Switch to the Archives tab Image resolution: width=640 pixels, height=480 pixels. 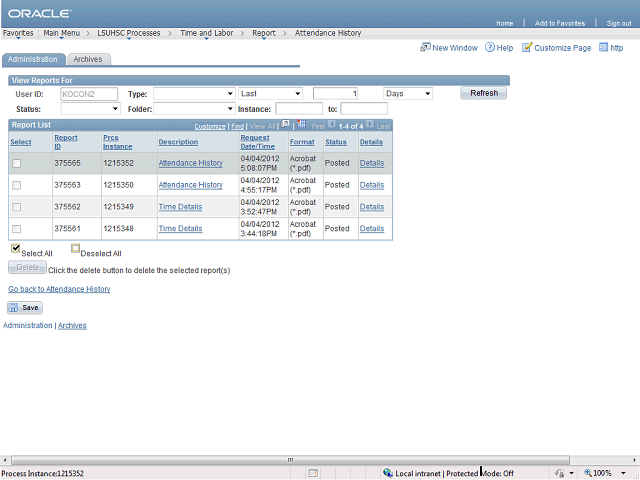[88, 59]
